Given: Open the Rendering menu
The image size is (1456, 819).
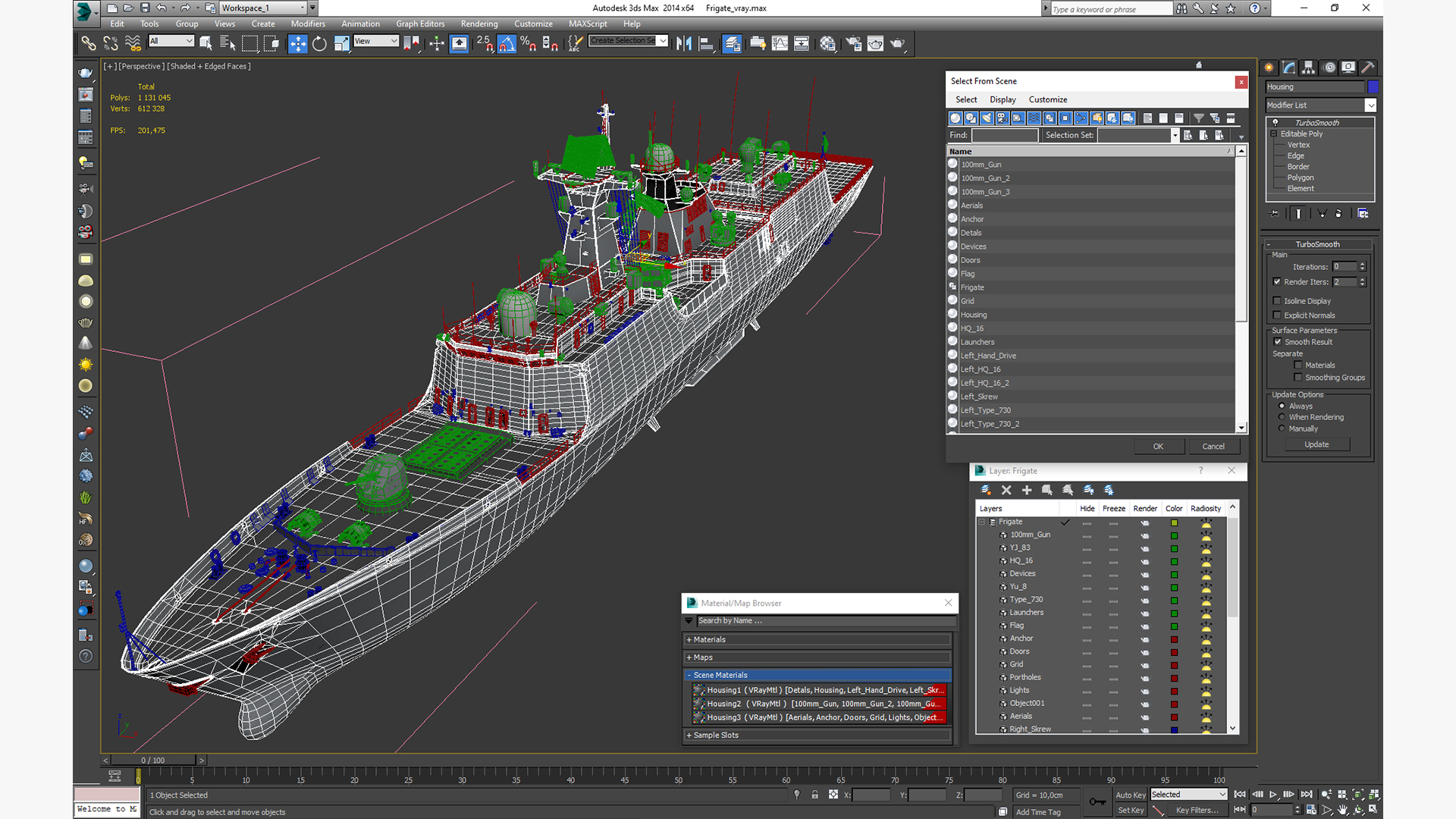Looking at the screenshot, I should pos(479,24).
